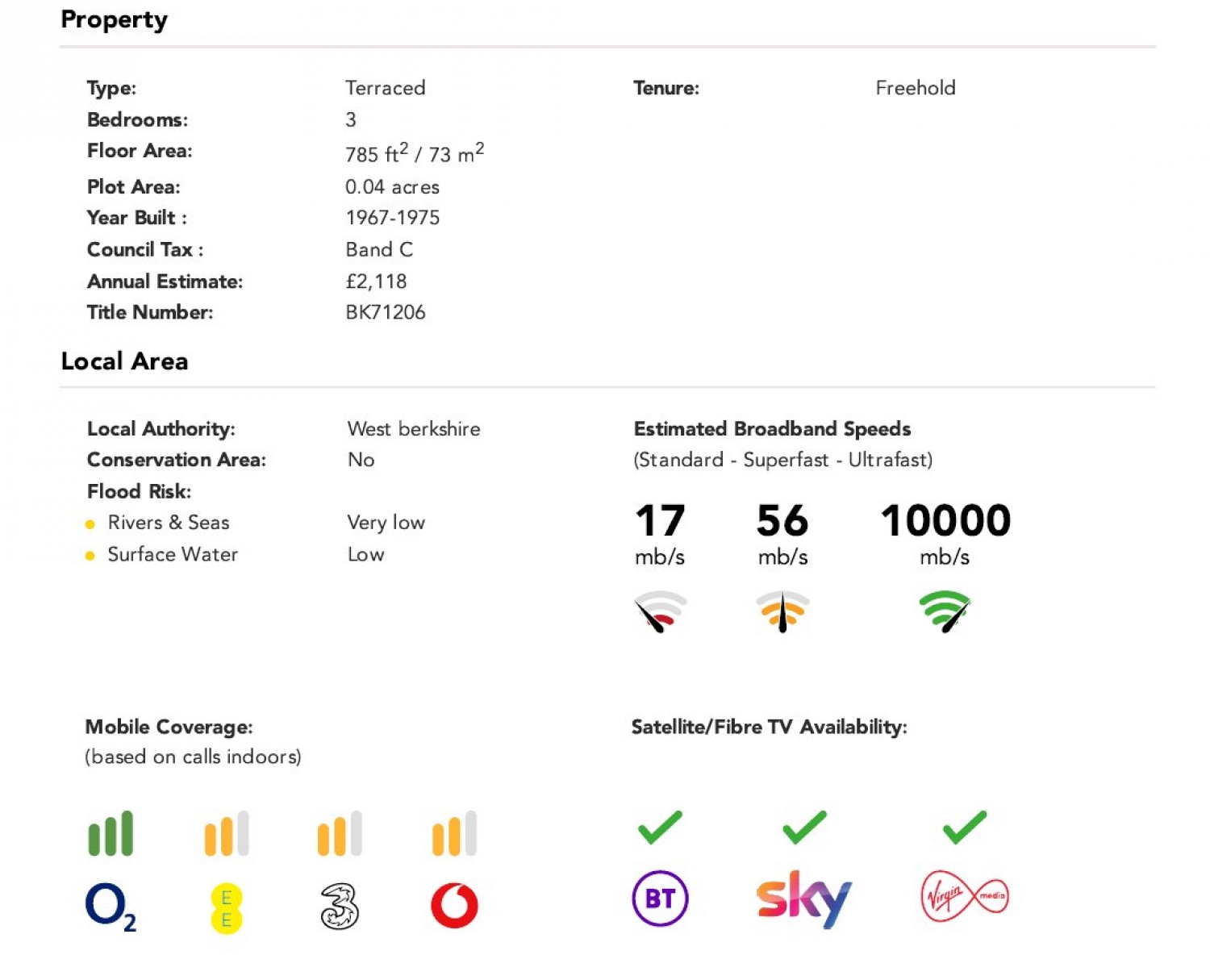1210x980 pixels.
Task: Click the Vodafone logo
Action: [x=454, y=906]
